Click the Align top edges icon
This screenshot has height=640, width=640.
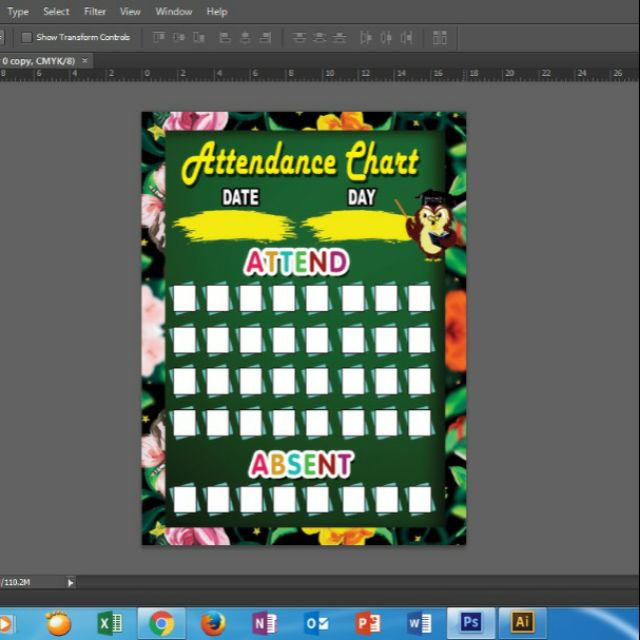pyautogui.click(x=159, y=38)
